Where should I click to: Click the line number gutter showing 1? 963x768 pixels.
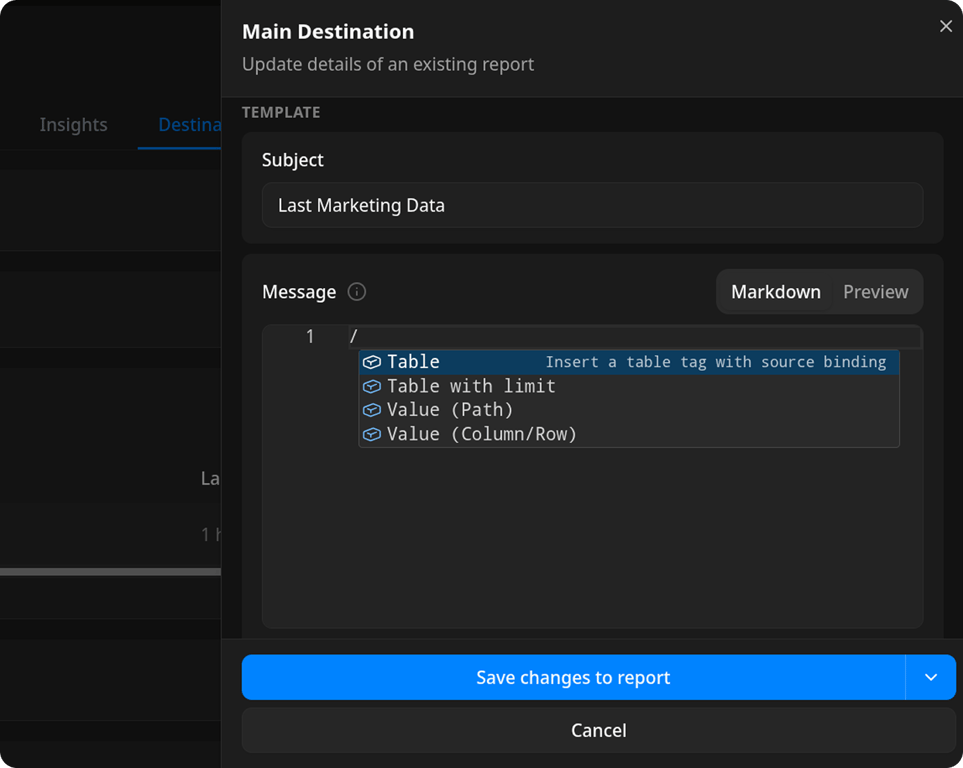pyautogui.click(x=308, y=337)
